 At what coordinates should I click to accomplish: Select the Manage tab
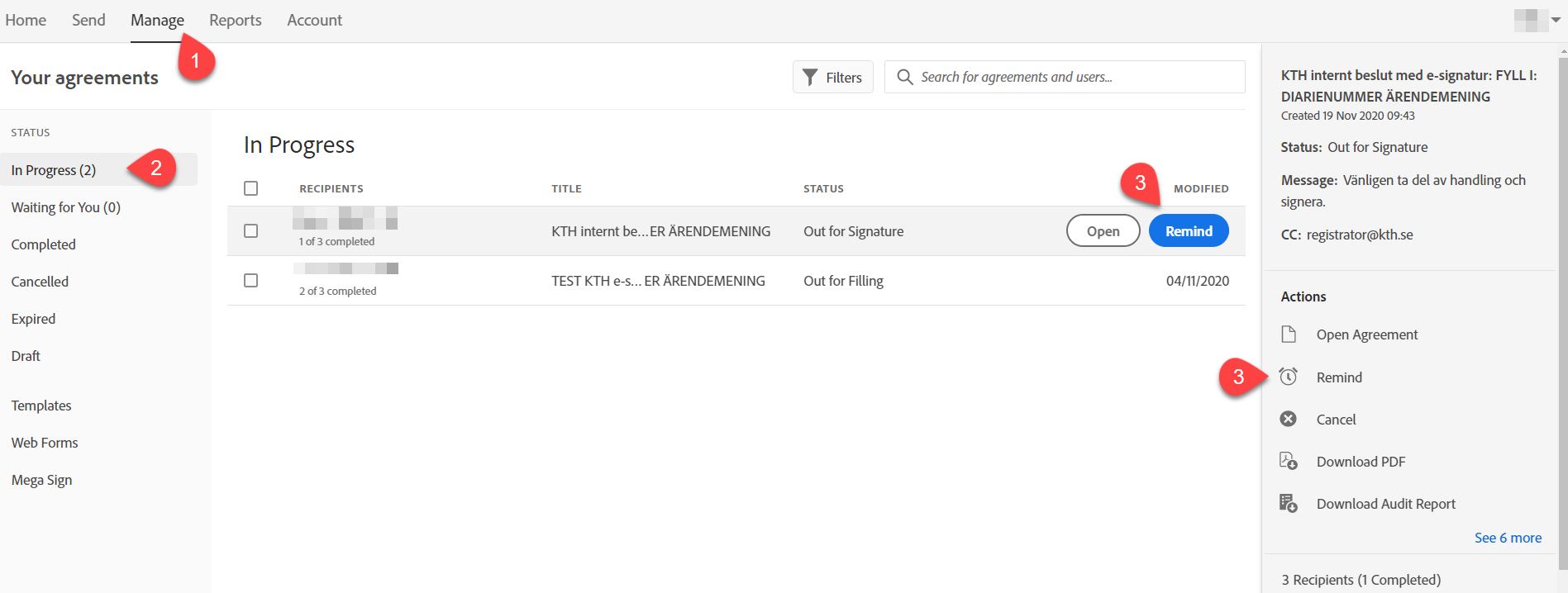(x=157, y=20)
